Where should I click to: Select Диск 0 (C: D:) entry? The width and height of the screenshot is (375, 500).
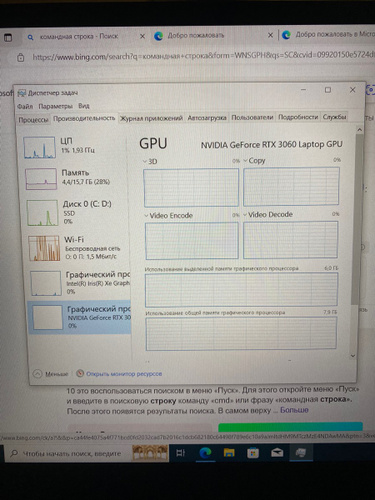(77, 213)
